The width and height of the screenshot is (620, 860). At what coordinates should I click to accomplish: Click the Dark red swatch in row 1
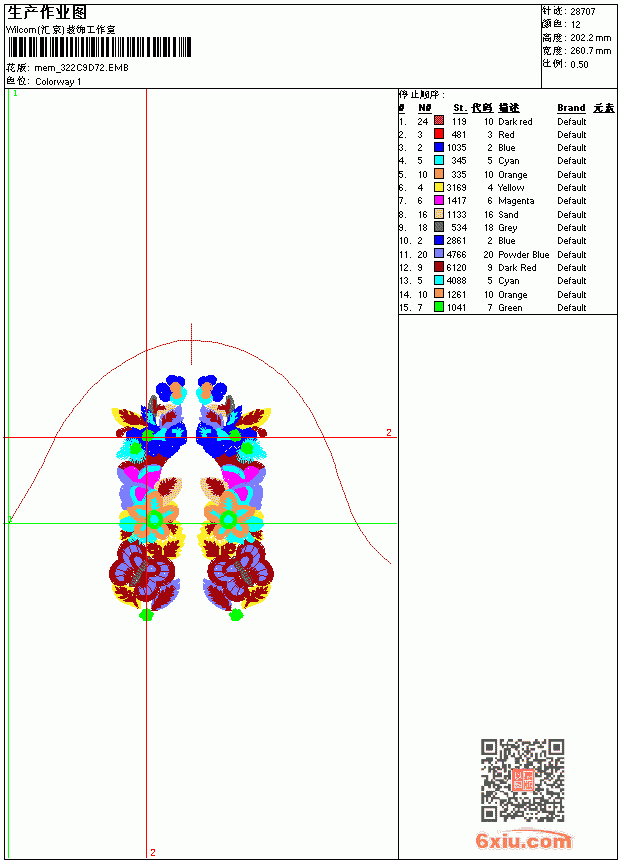click(439, 120)
